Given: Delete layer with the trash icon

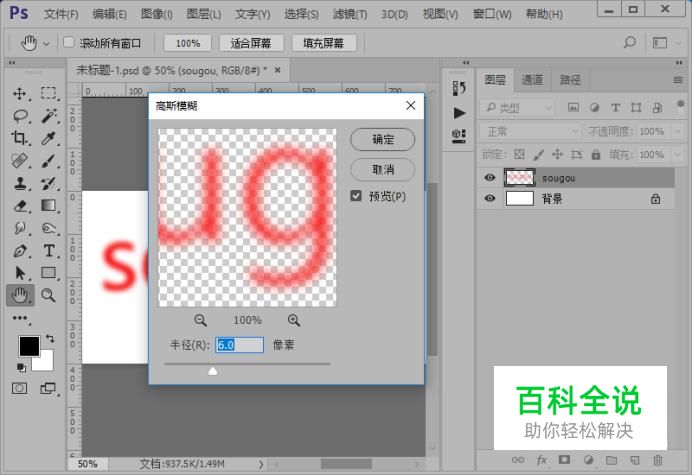Looking at the screenshot, I should pos(658,460).
